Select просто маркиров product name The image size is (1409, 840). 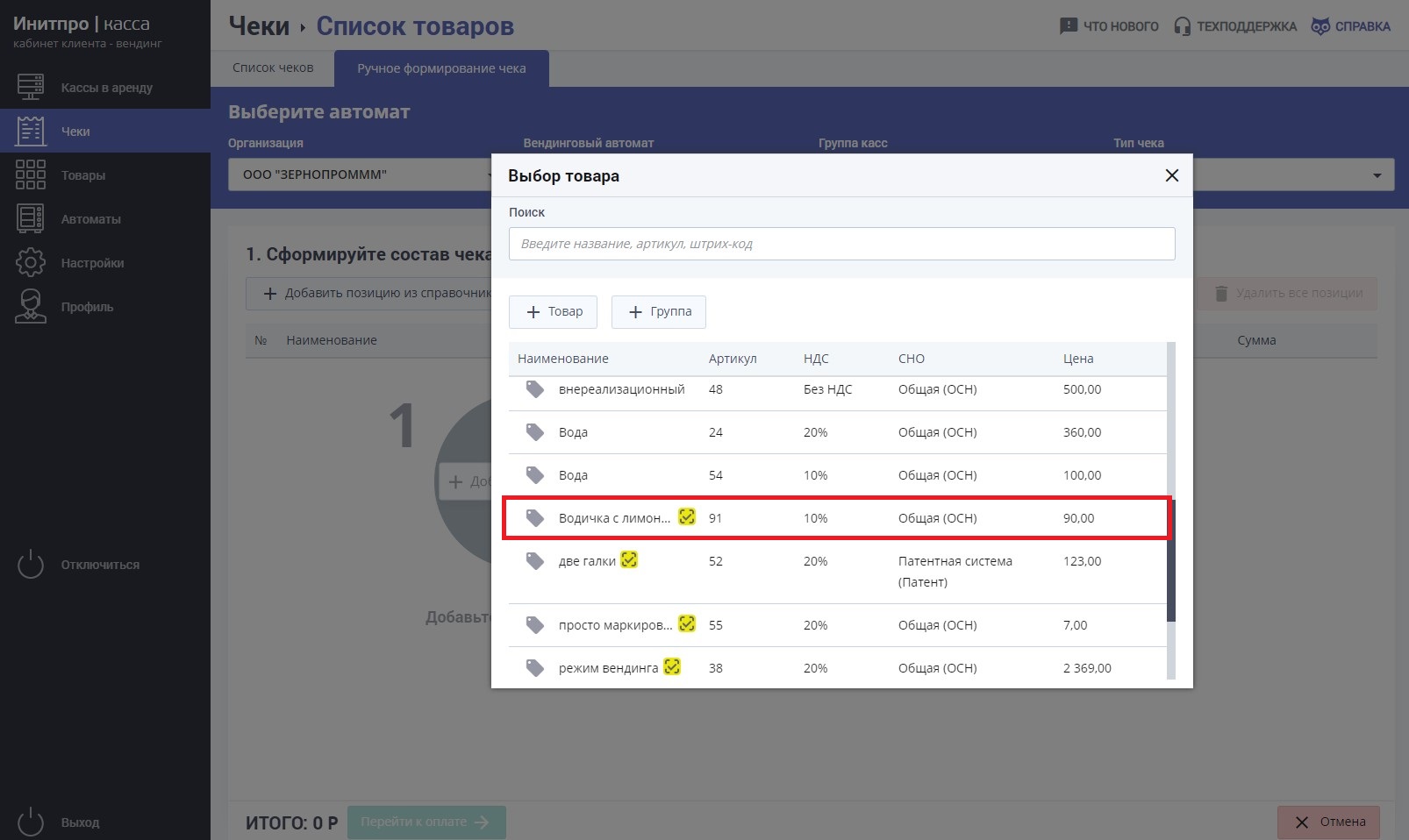coord(615,625)
